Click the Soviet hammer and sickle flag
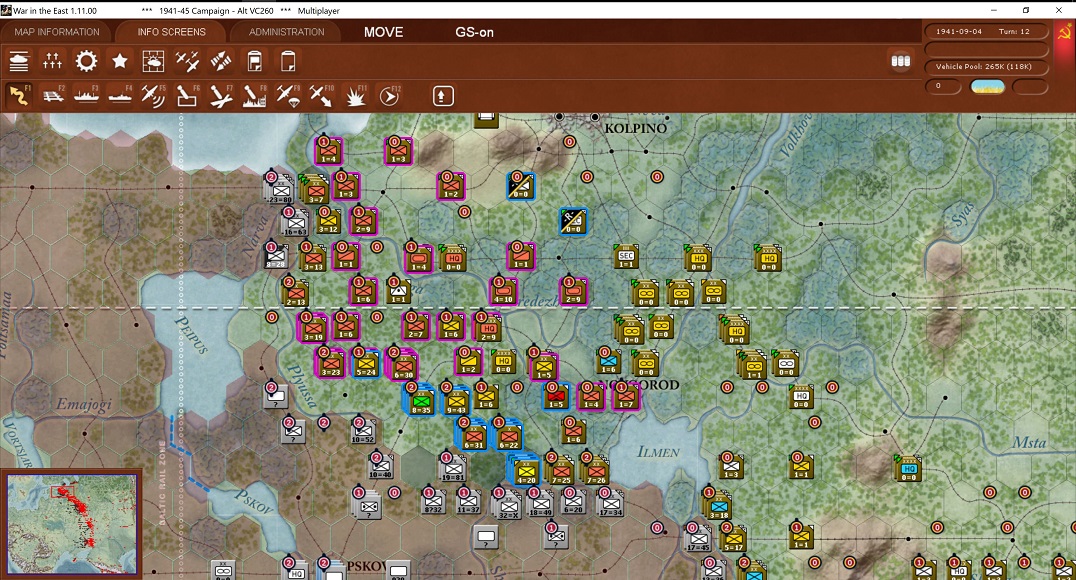Screen dimensions: 1076x580 [1064, 32]
